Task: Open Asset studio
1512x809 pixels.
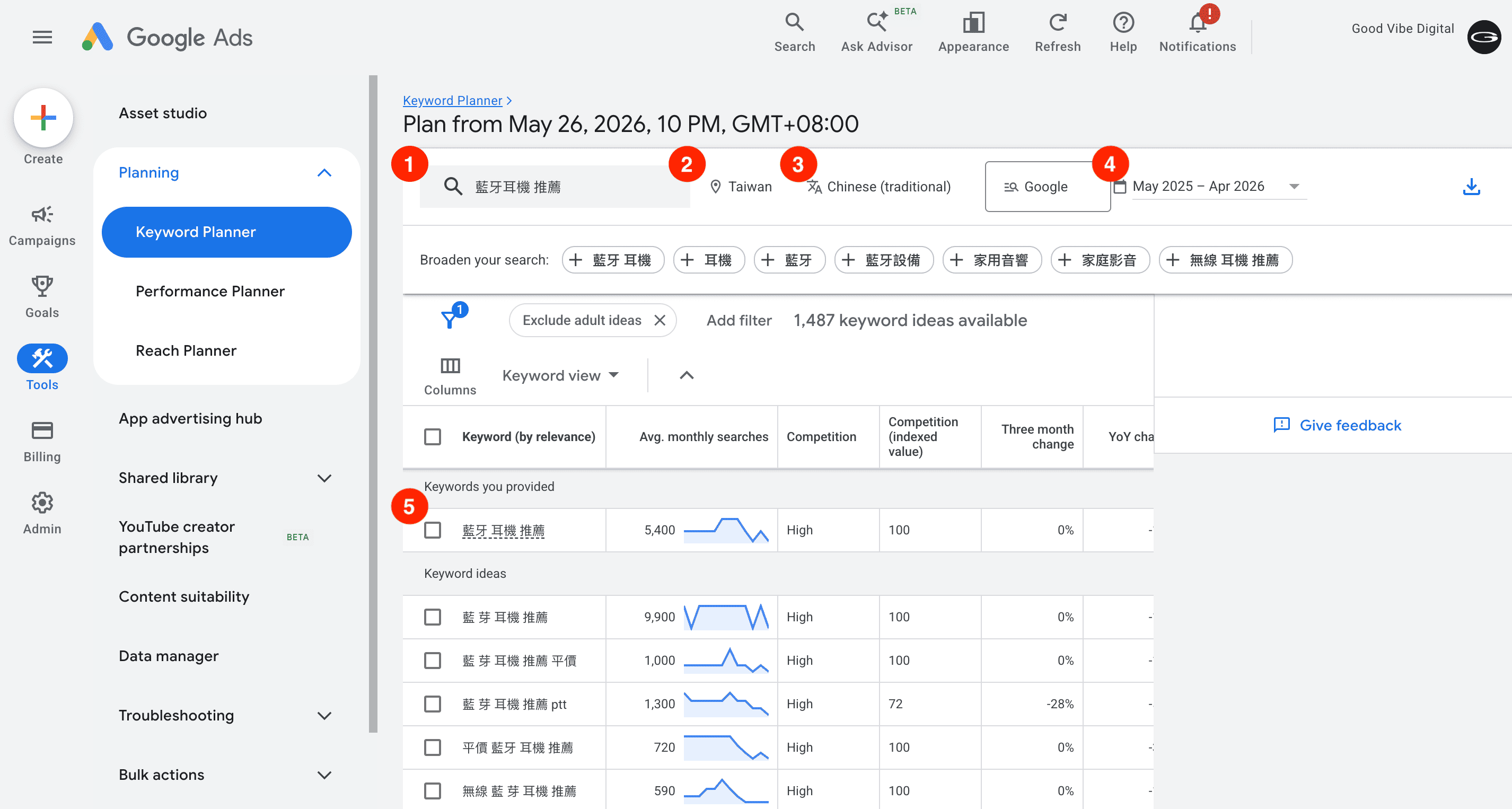Action: tap(163, 113)
